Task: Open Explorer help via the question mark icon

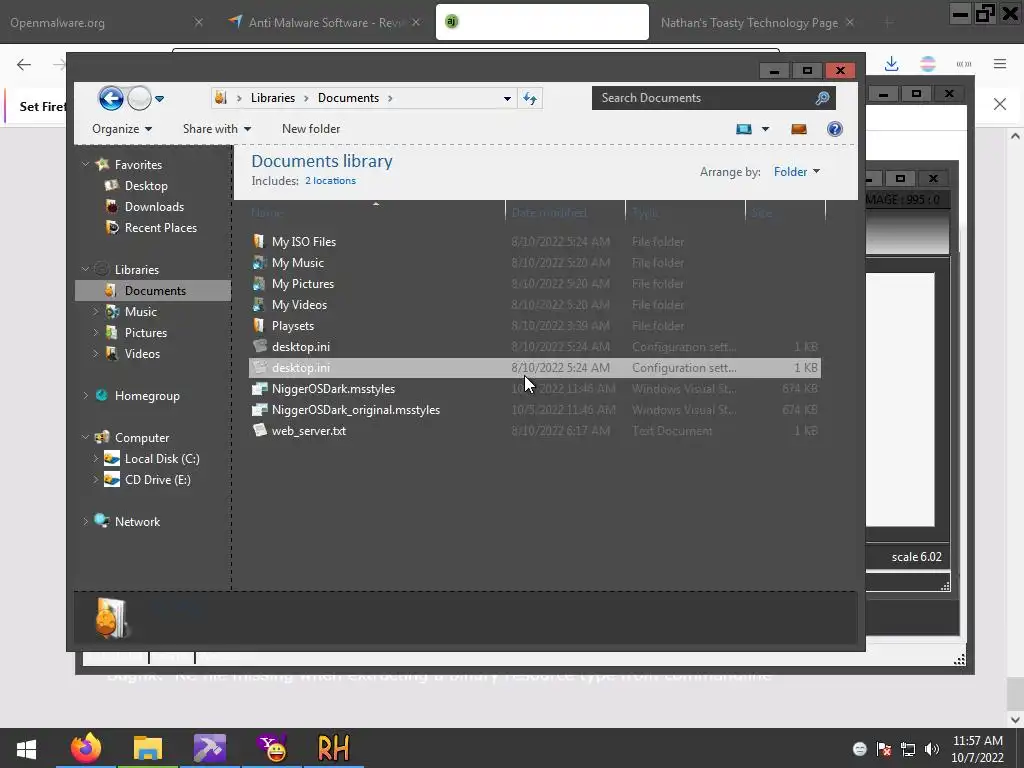Action: pos(835,129)
